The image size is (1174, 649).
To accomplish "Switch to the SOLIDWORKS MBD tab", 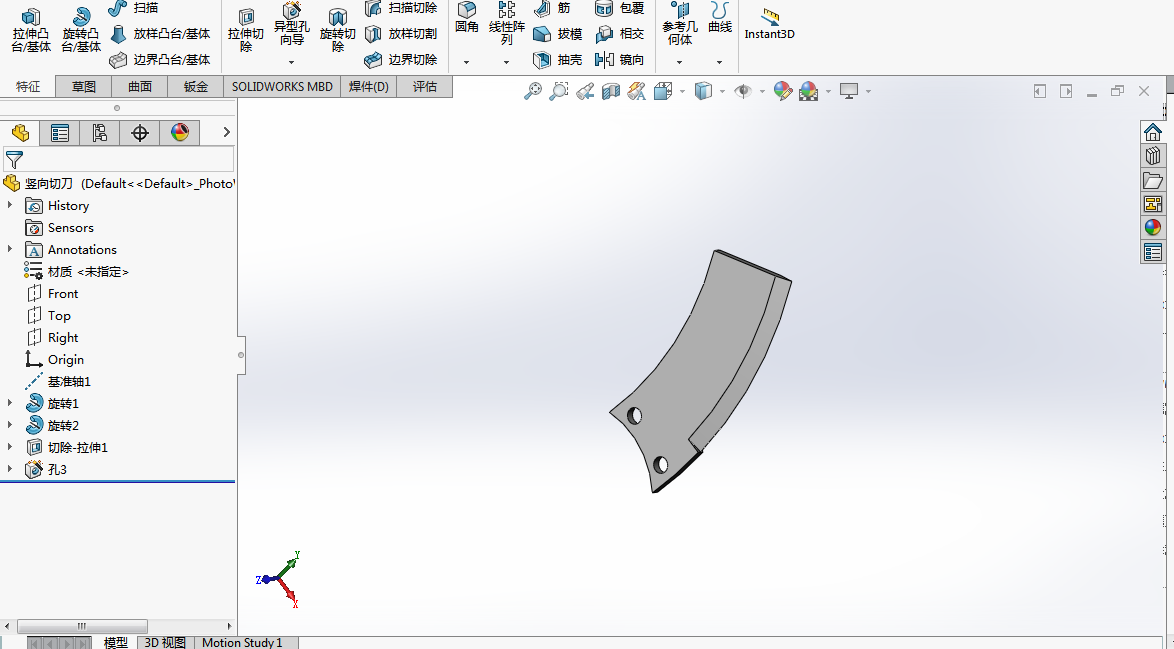I will (282, 87).
